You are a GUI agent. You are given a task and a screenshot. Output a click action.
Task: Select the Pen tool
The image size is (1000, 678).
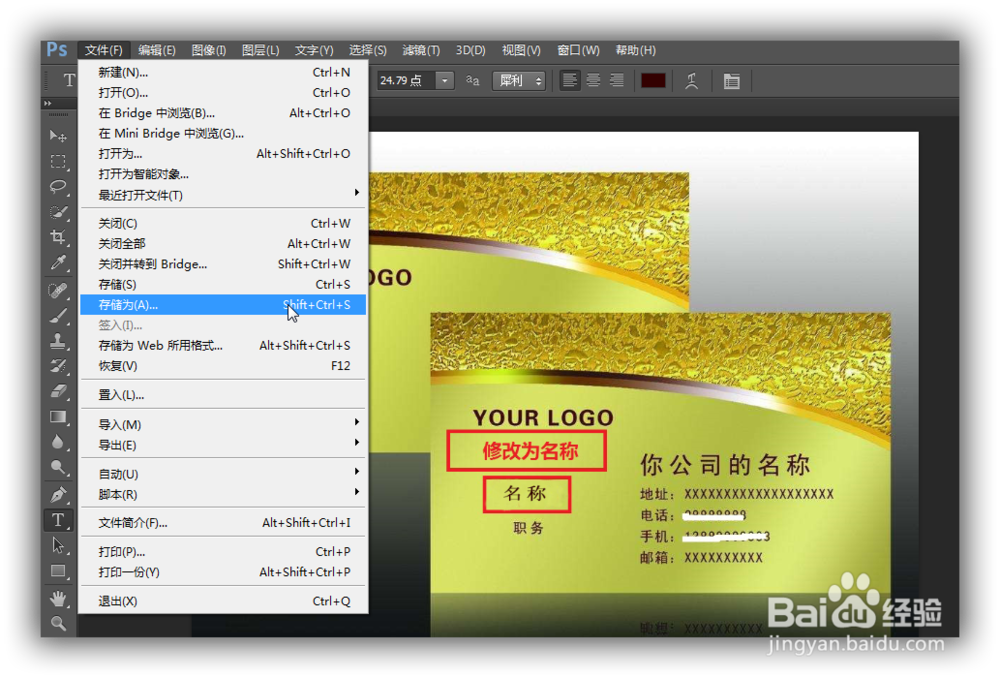(58, 494)
